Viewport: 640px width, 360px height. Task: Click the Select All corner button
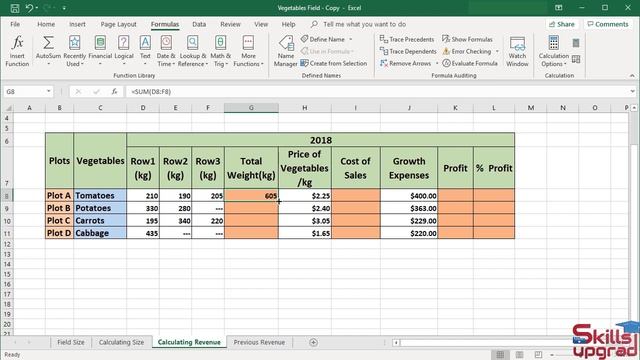click(7, 108)
